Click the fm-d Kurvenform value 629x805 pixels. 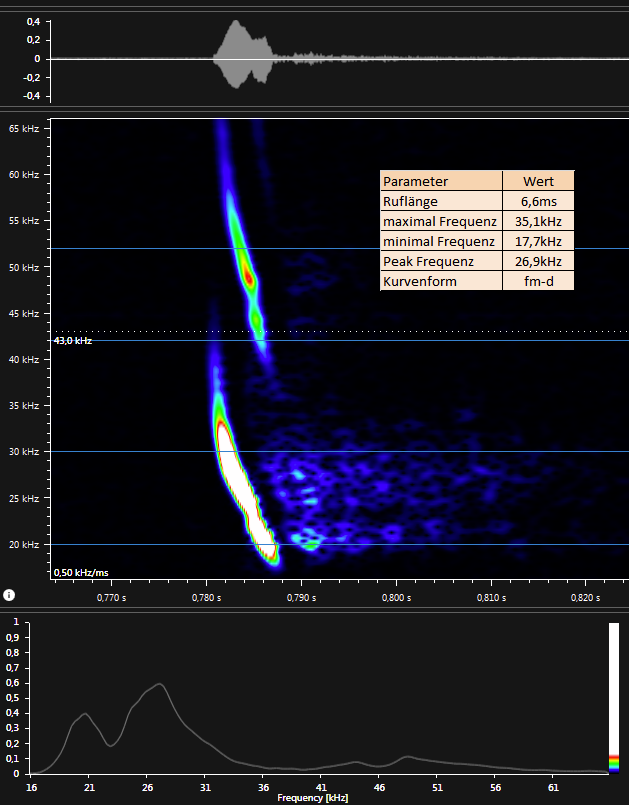coord(538,281)
